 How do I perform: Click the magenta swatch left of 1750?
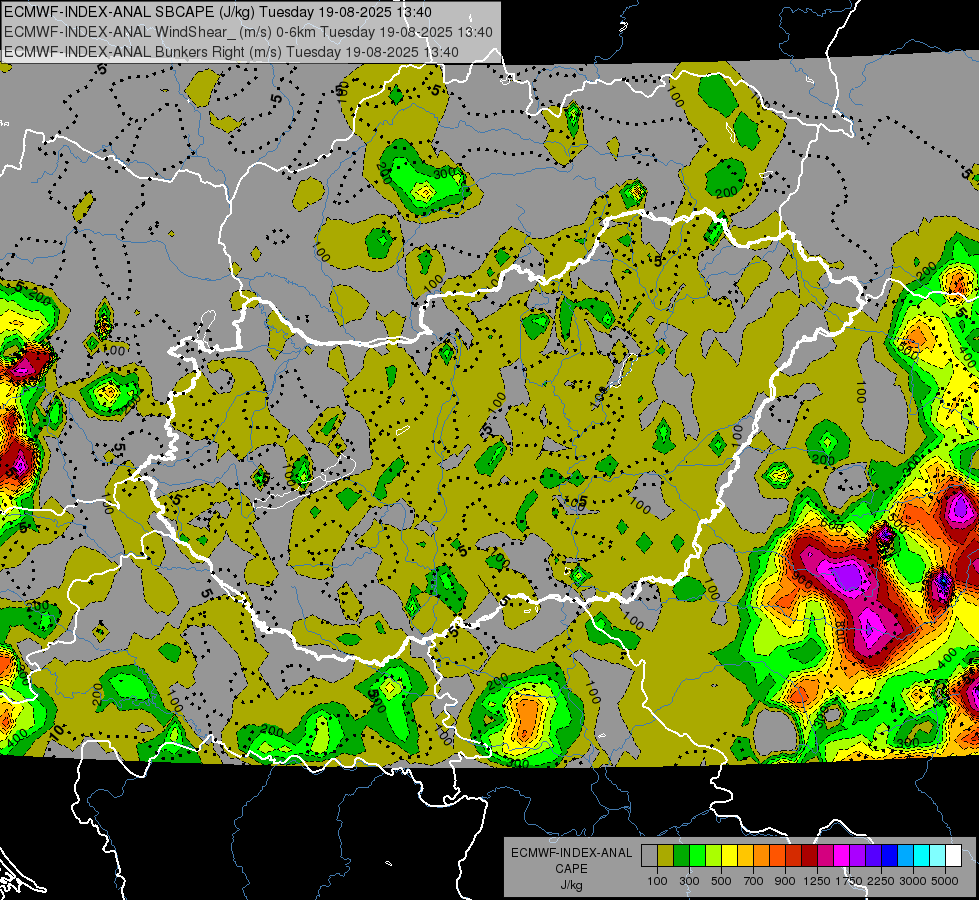tap(842, 855)
